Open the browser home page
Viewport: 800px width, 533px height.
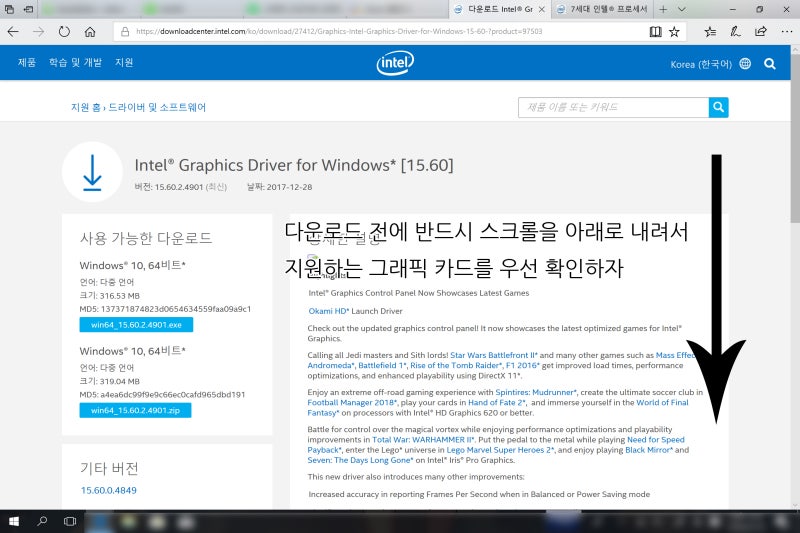pyautogui.click(x=90, y=32)
